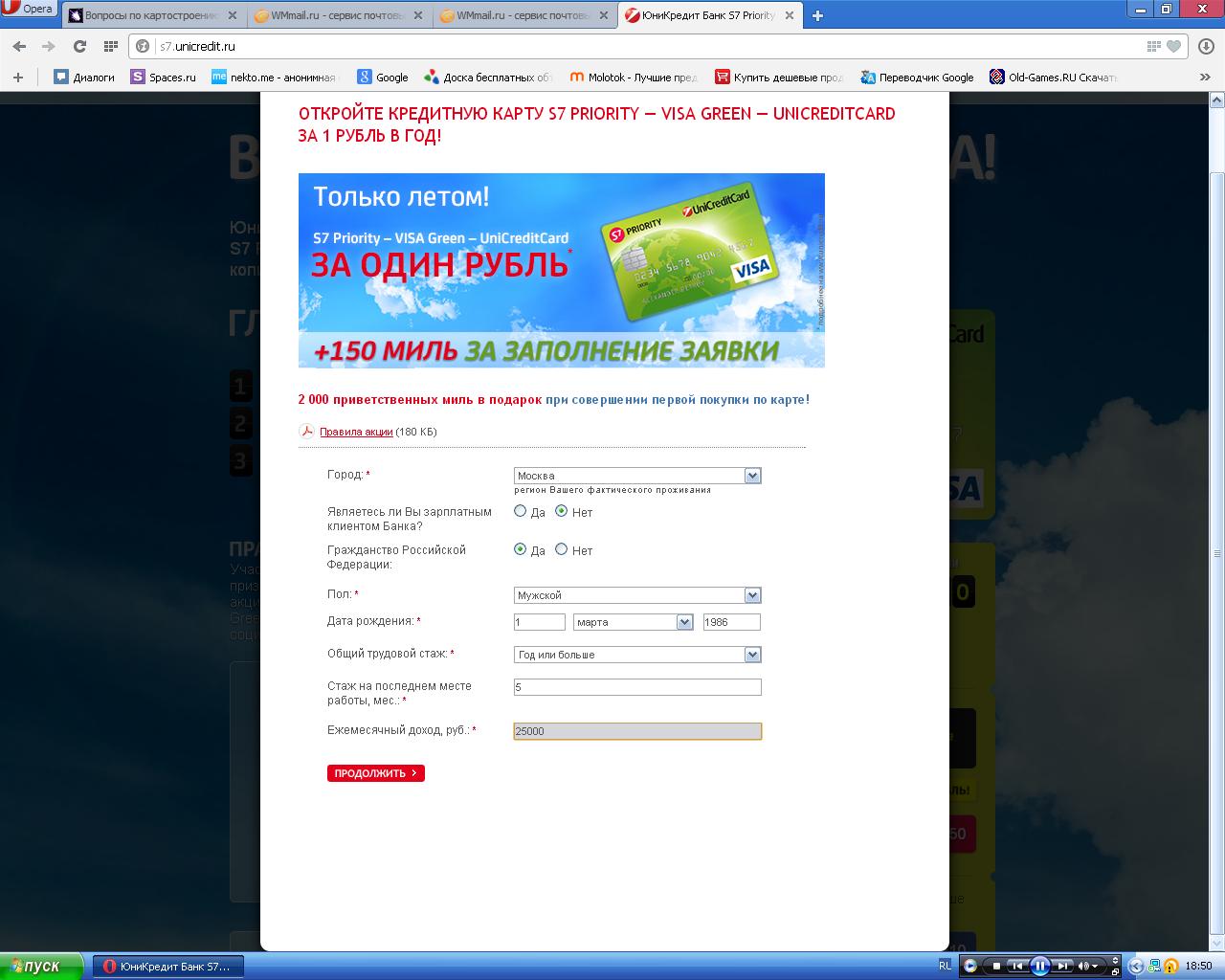Click the 'Стаж на последнем месте работы' field
1225x980 pixels.
pyautogui.click(x=637, y=687)
